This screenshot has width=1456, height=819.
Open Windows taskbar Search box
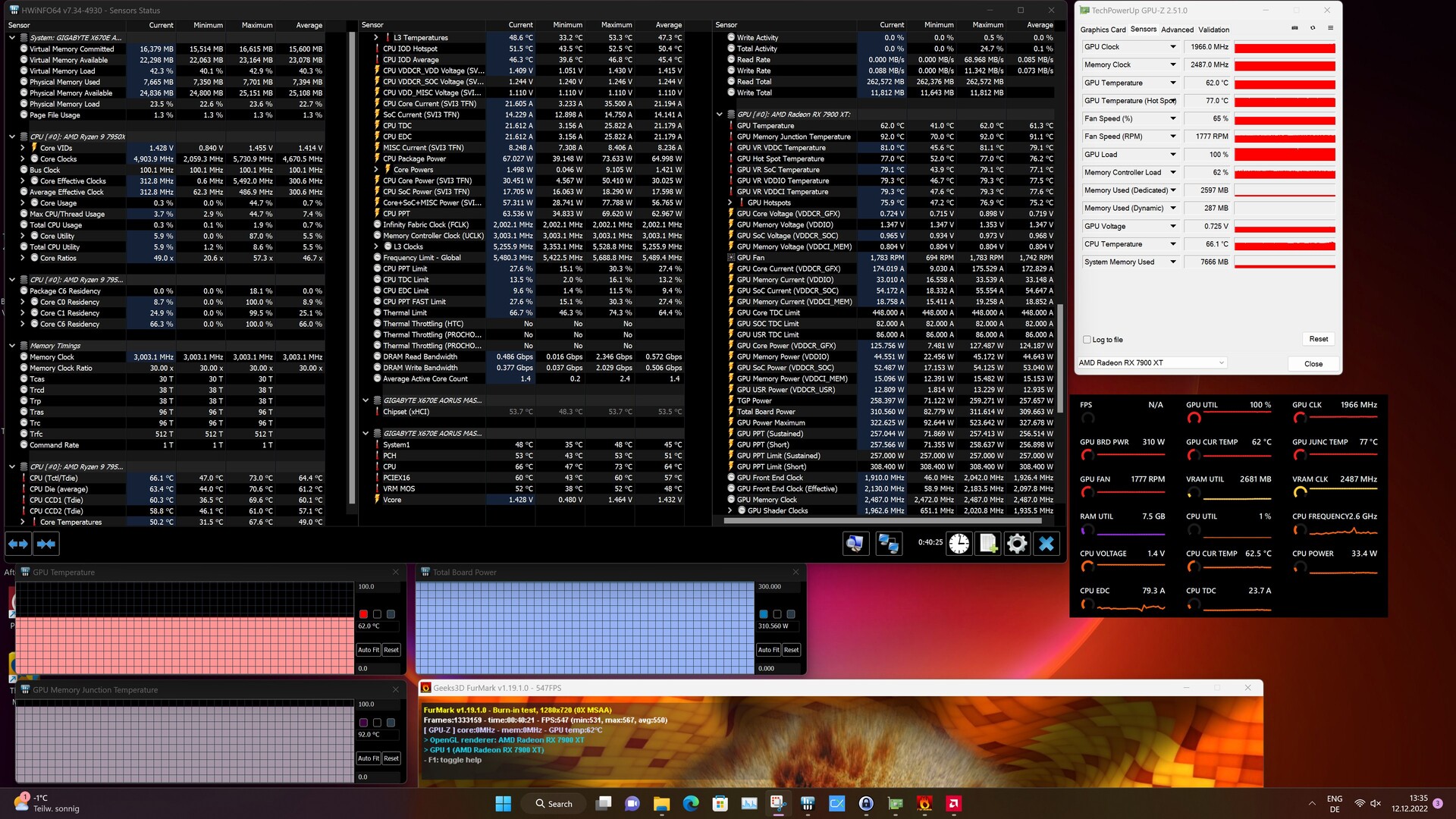[554, 804]
